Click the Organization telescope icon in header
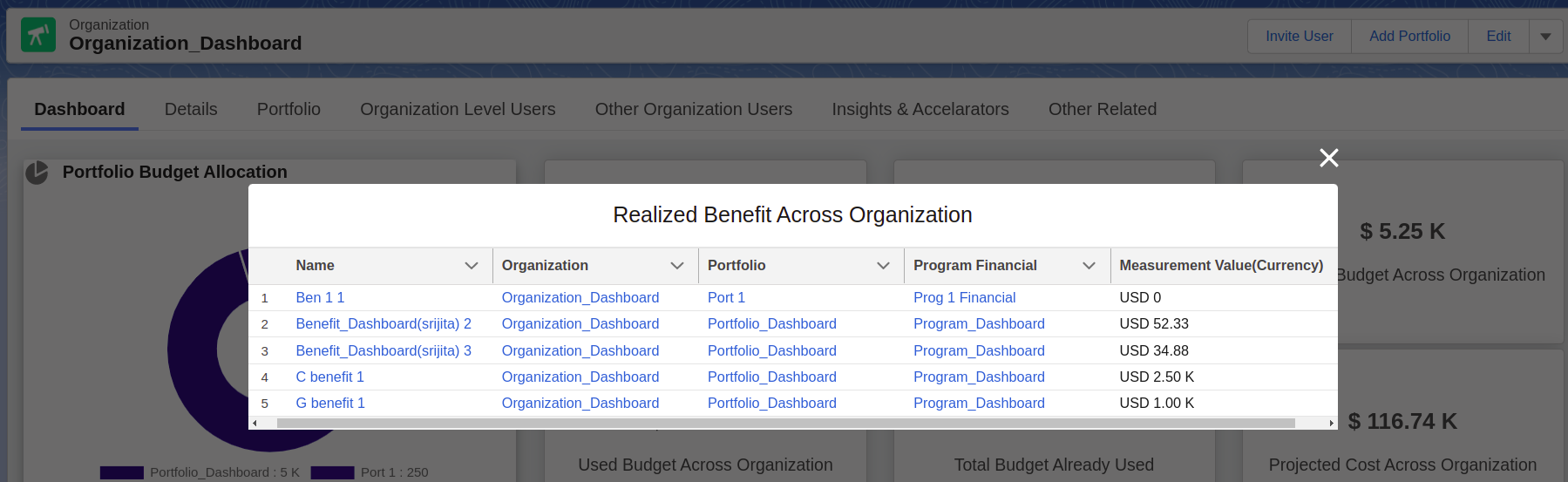This screenshot has height=482, width=1568. click(x=37, y=35)
